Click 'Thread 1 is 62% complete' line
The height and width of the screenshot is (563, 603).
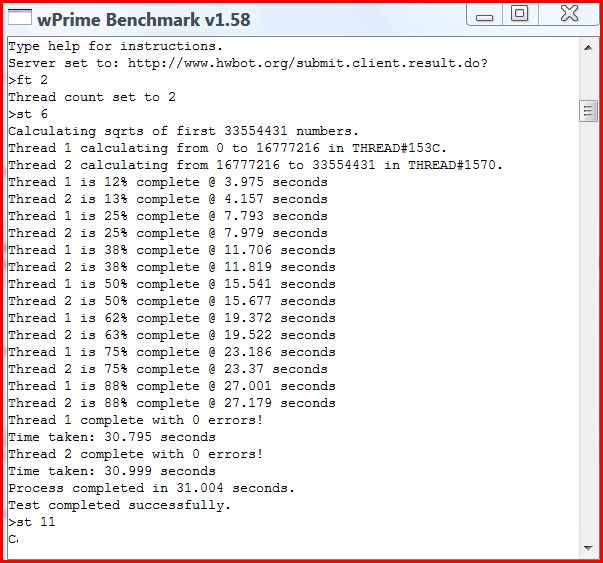coord(172,318)
